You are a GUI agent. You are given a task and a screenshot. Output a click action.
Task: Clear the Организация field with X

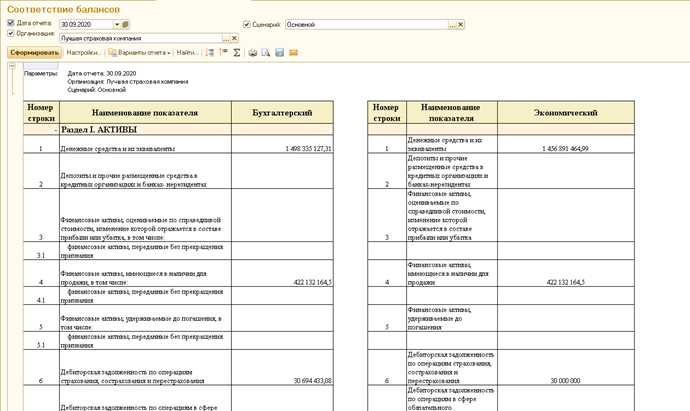[235, 38]
